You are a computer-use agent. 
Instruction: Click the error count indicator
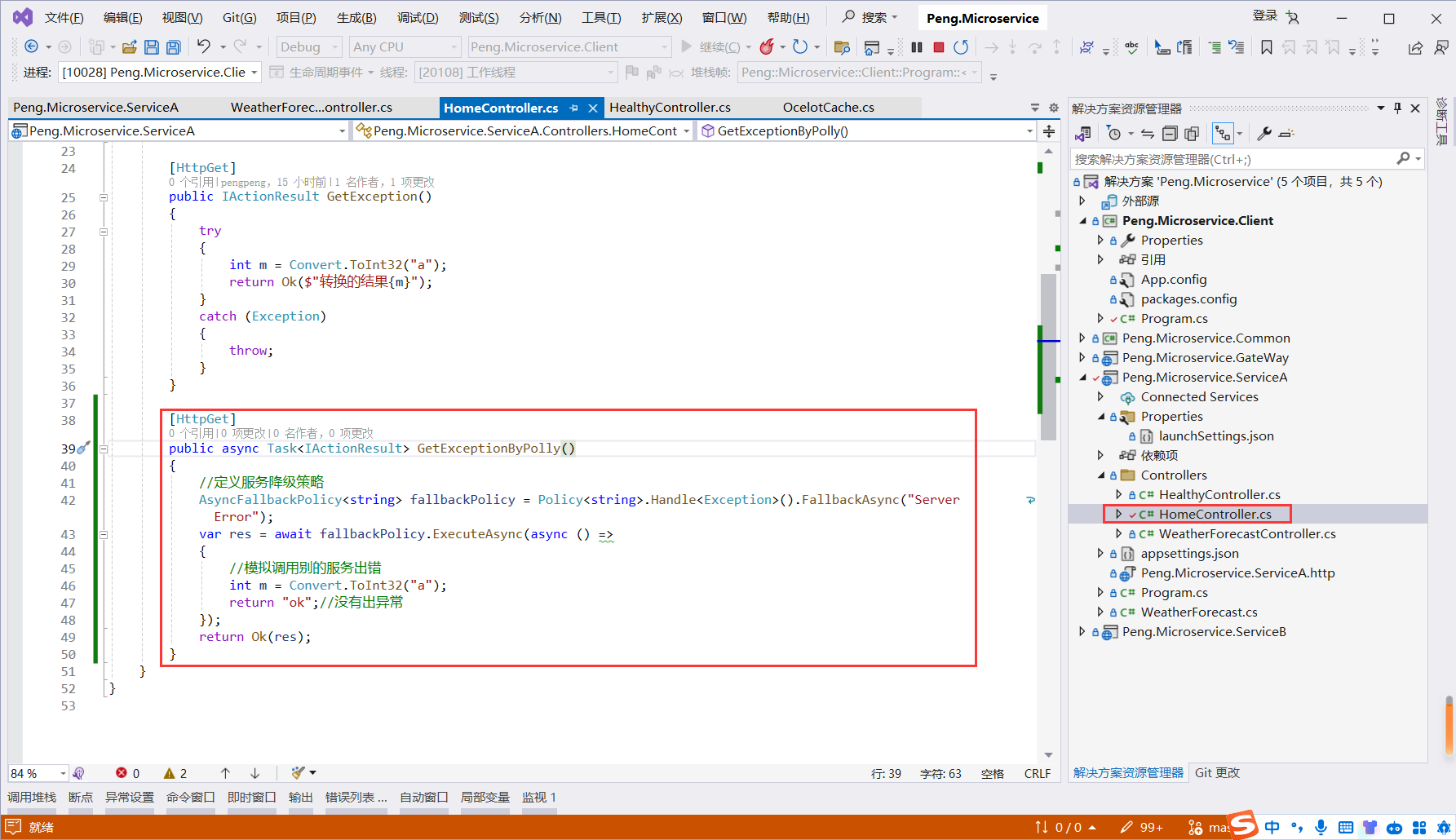(128, 773)
